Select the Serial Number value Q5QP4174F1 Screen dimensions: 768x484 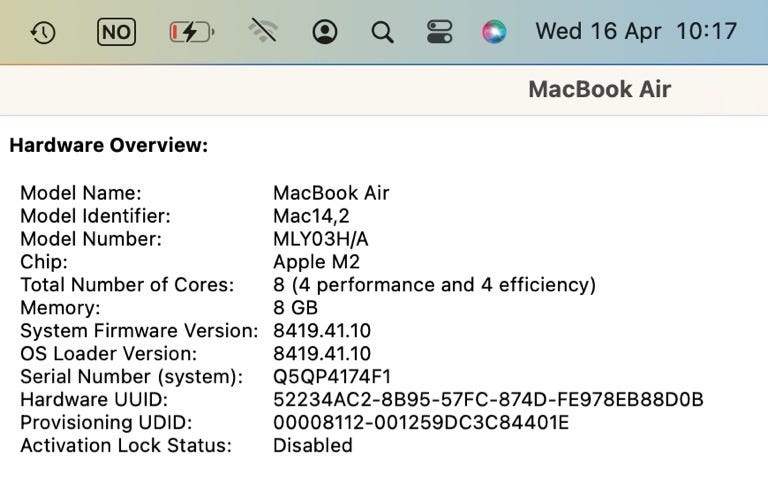point(331,377)
